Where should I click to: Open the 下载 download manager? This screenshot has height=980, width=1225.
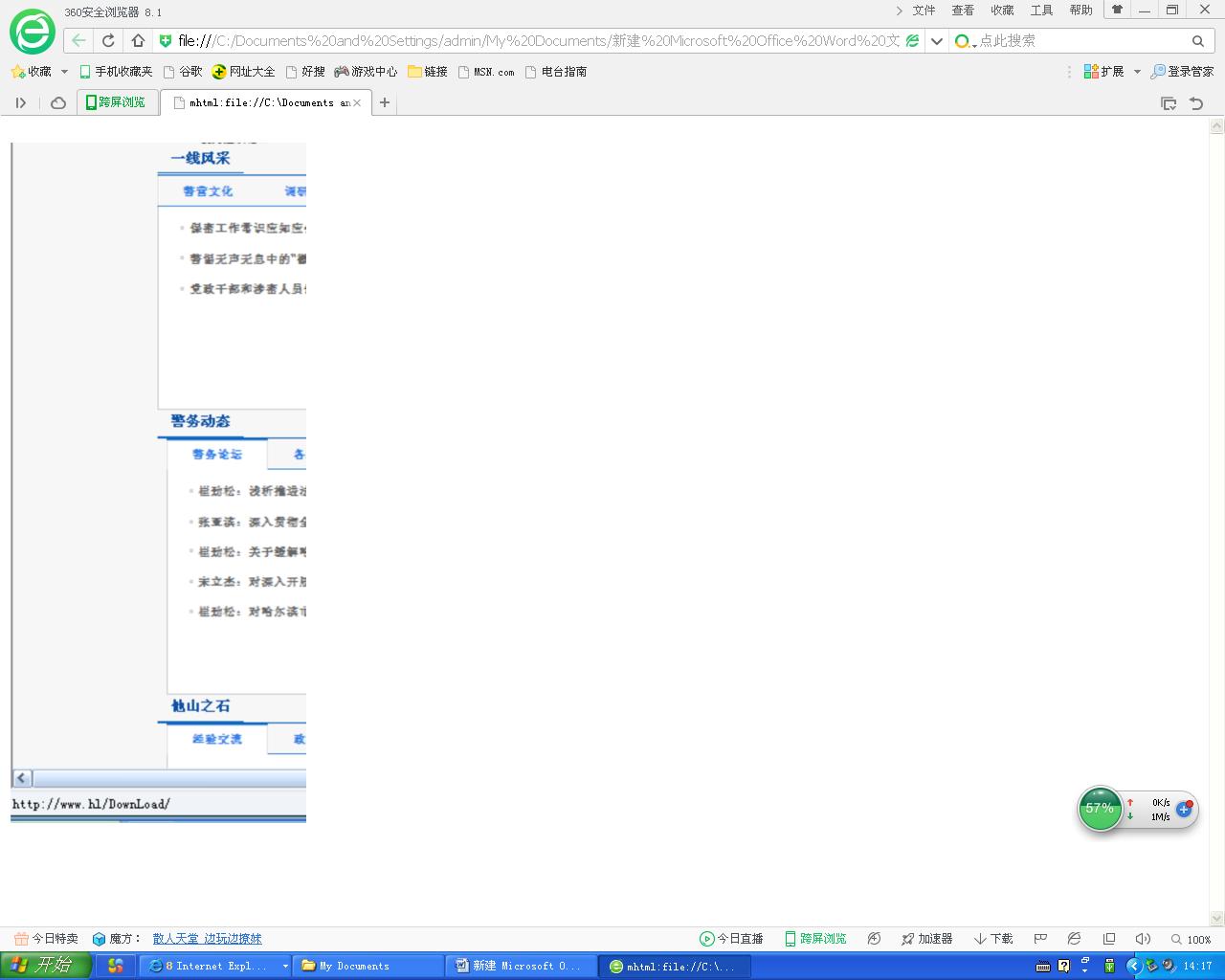[993, 939]
